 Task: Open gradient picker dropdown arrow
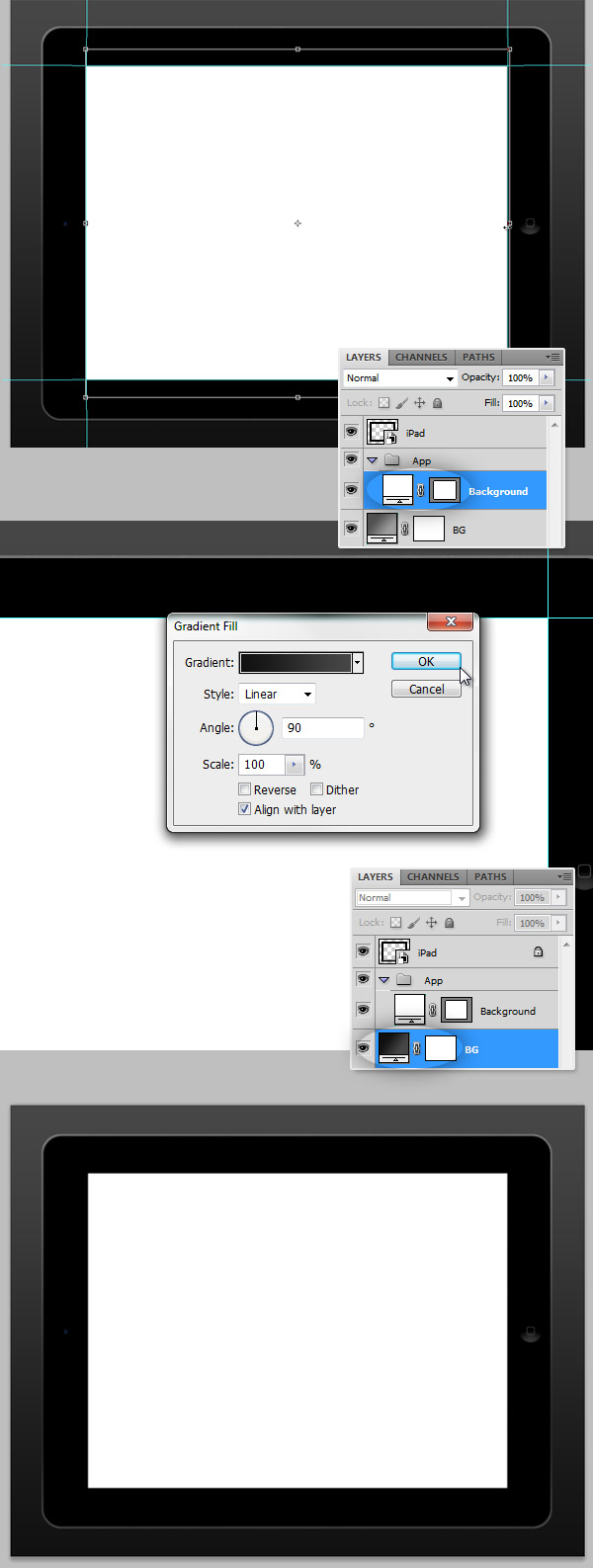click(358, 663)
